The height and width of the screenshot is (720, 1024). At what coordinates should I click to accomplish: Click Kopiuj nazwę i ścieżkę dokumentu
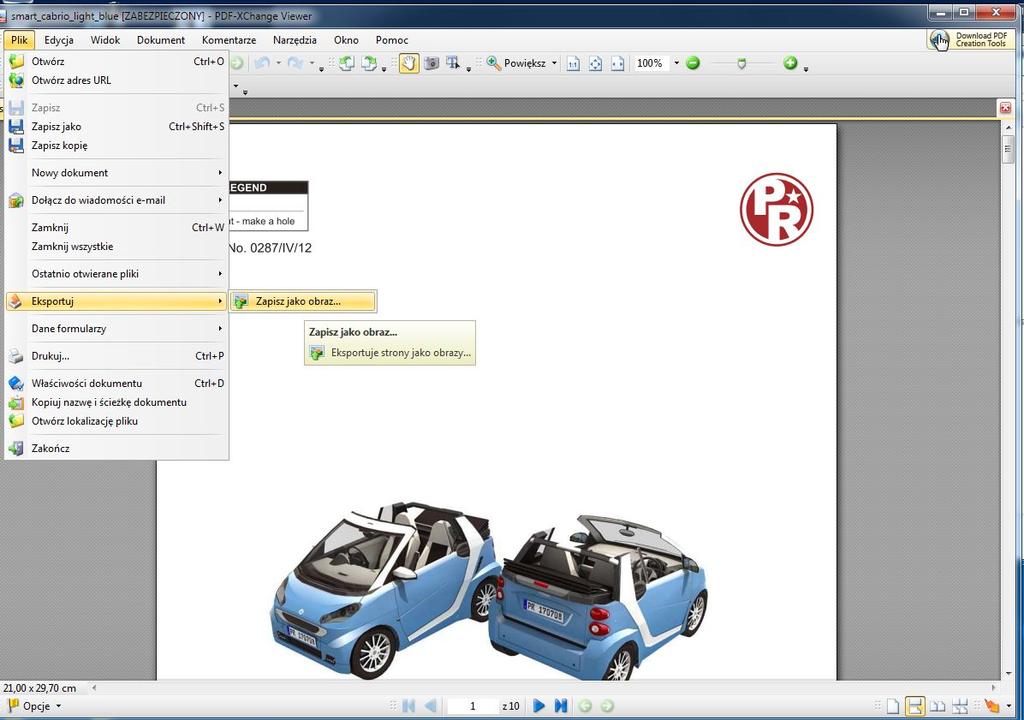click(118, 402)
